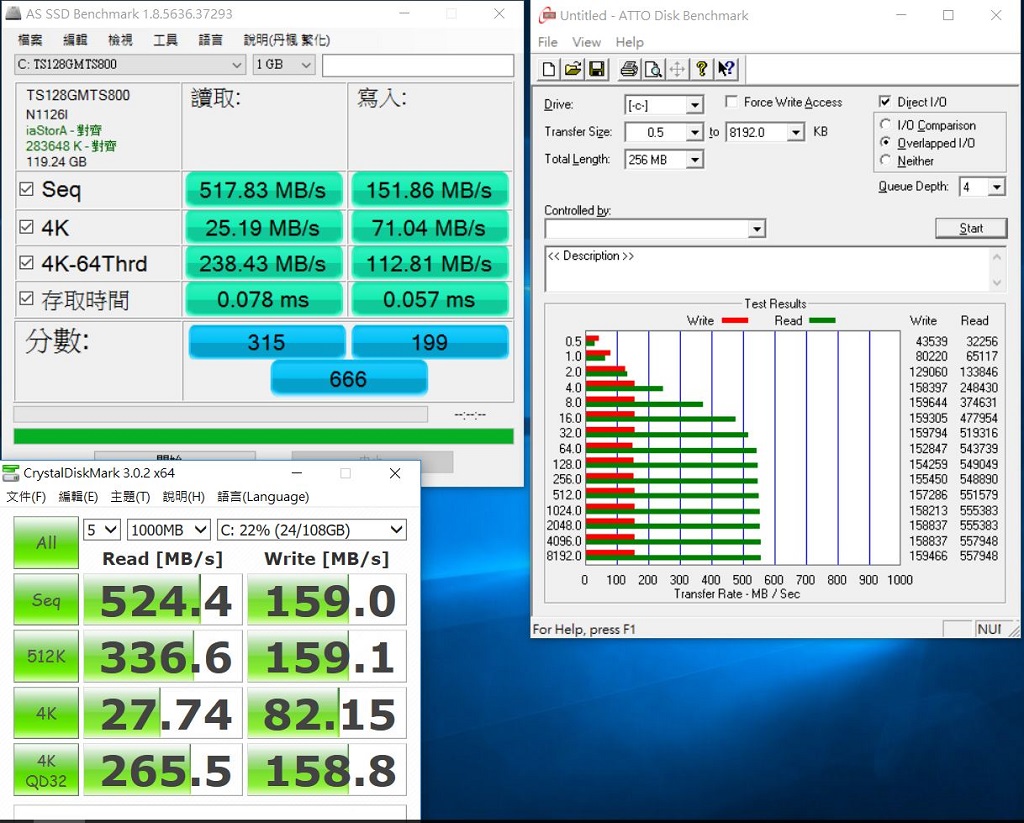Click the Move crosshair icon in ATTO toolbar
Screen dimensions: 1024x823
pos(677,69)
